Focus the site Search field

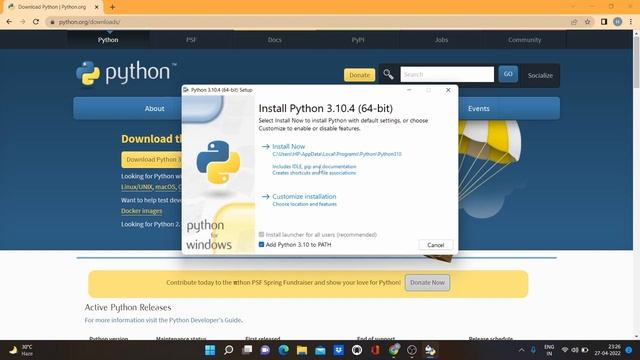(x=447, y=74)
